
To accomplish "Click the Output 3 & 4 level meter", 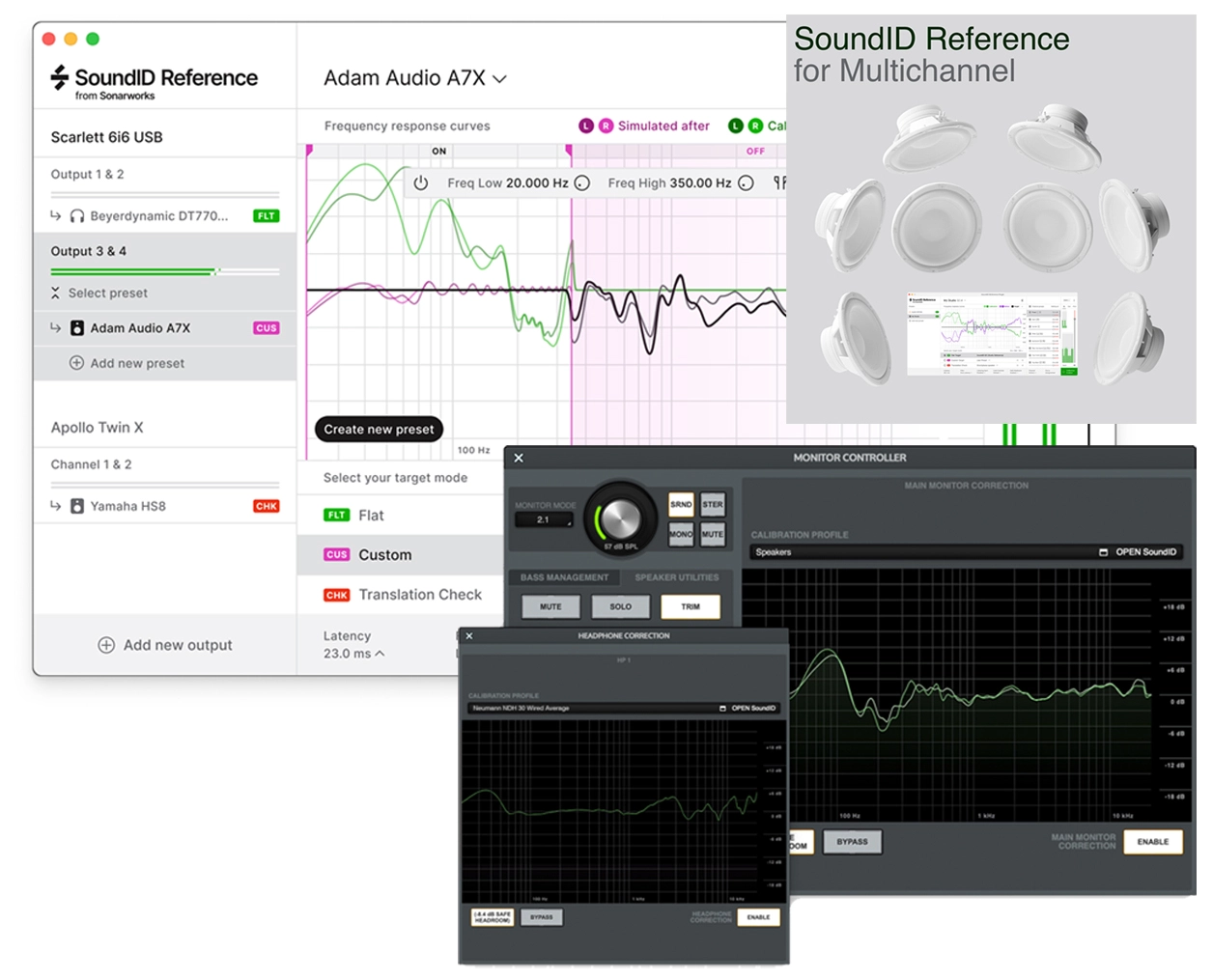I will pyautogui.click(x=165, y=272).
